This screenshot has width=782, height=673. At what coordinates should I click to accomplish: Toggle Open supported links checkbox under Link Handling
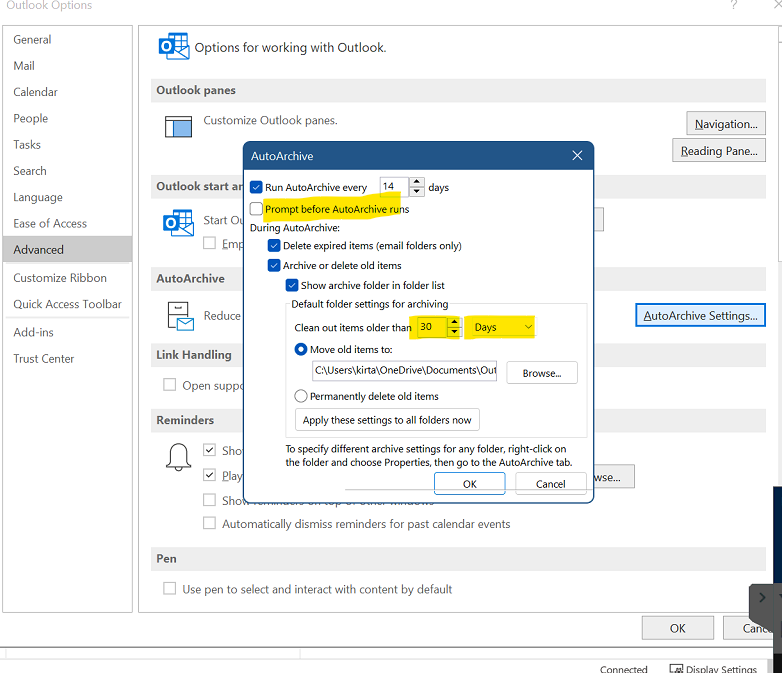coord(170,385)
